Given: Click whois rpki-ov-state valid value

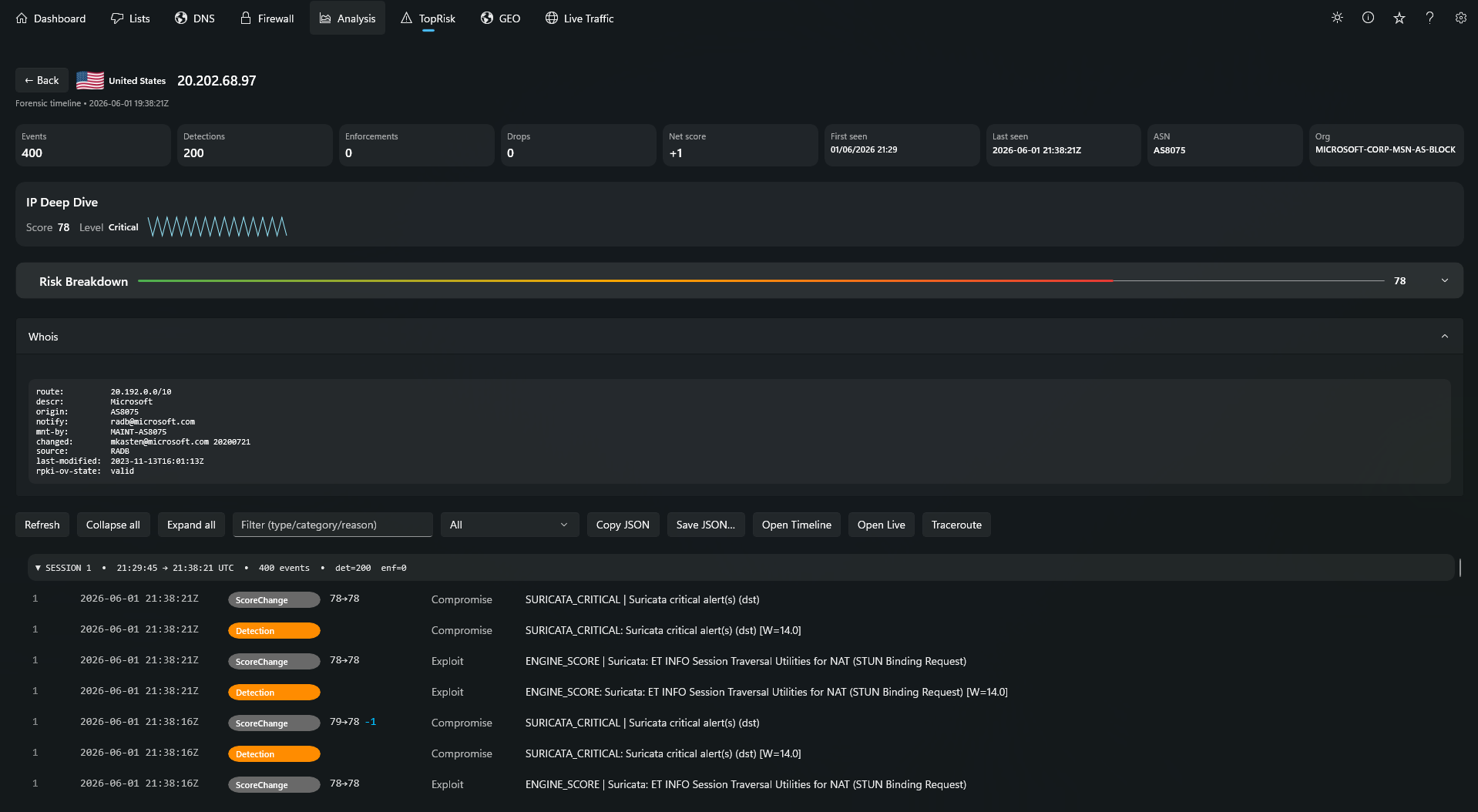Looking at the screenshot, I should [x=122, y=471].
